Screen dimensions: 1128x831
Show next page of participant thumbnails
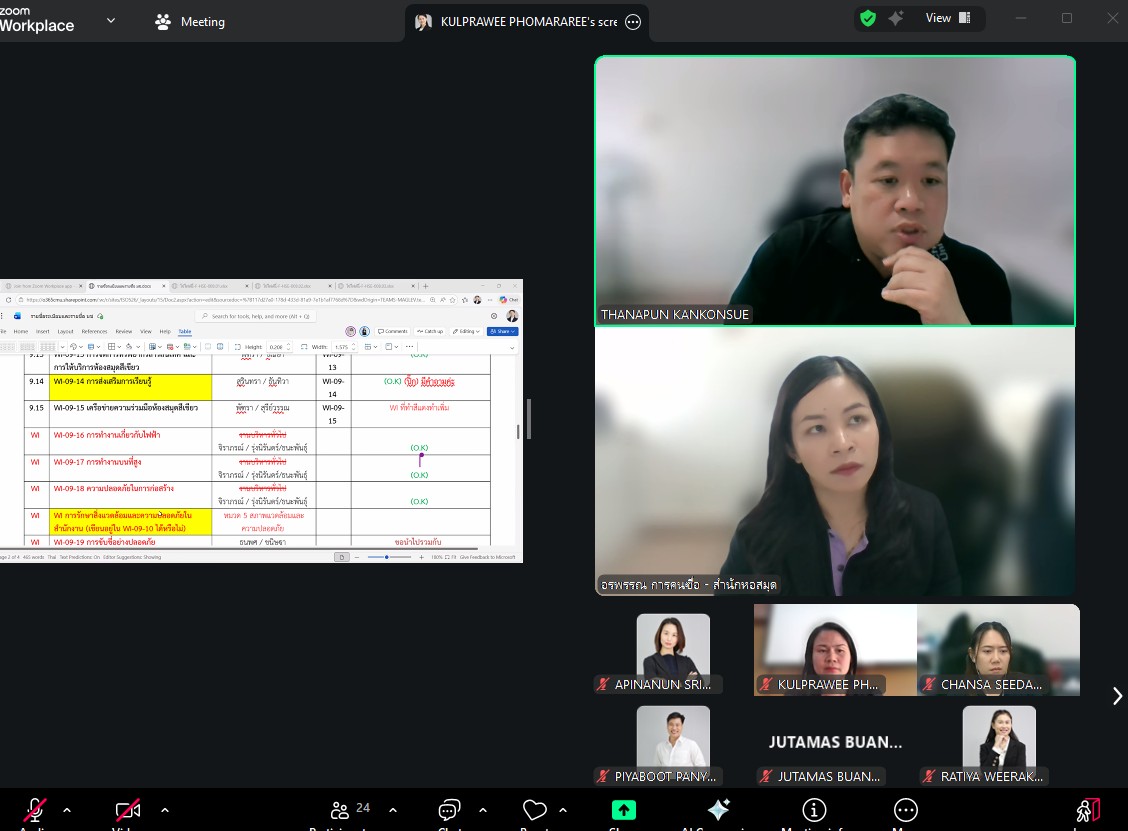coord(1117,696)
